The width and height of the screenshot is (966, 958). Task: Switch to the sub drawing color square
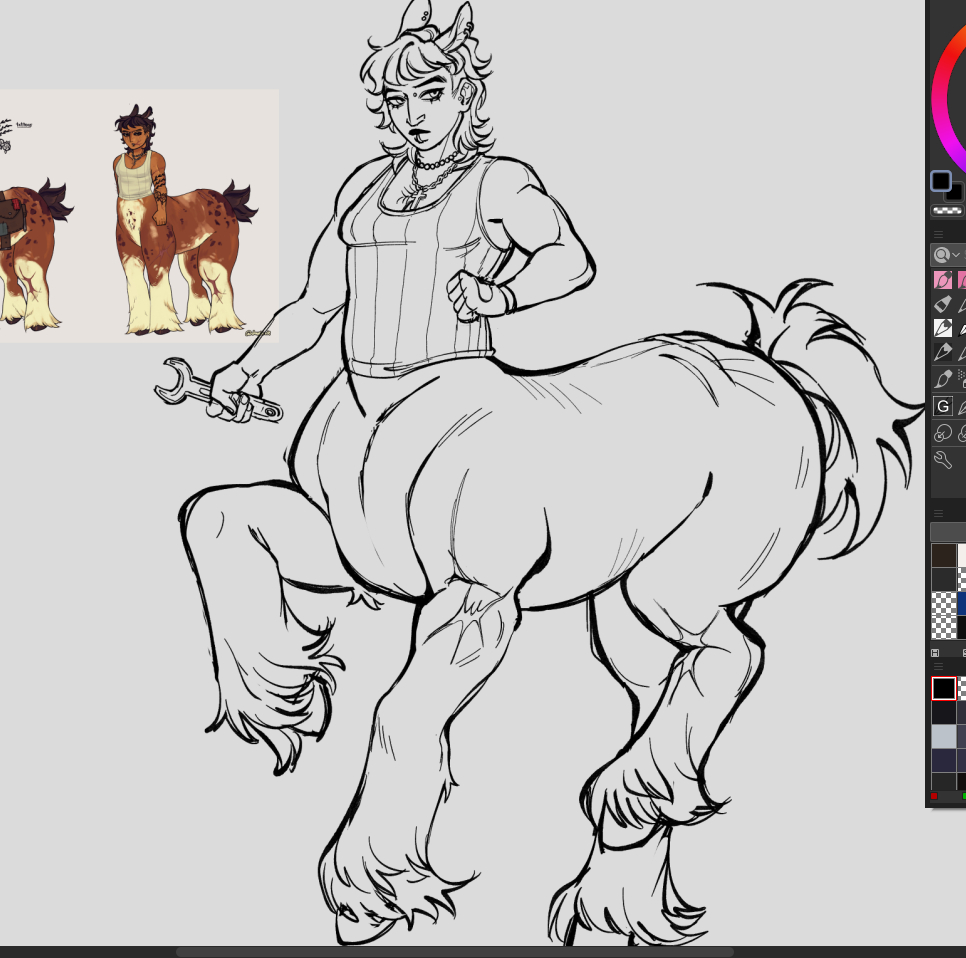955,192
